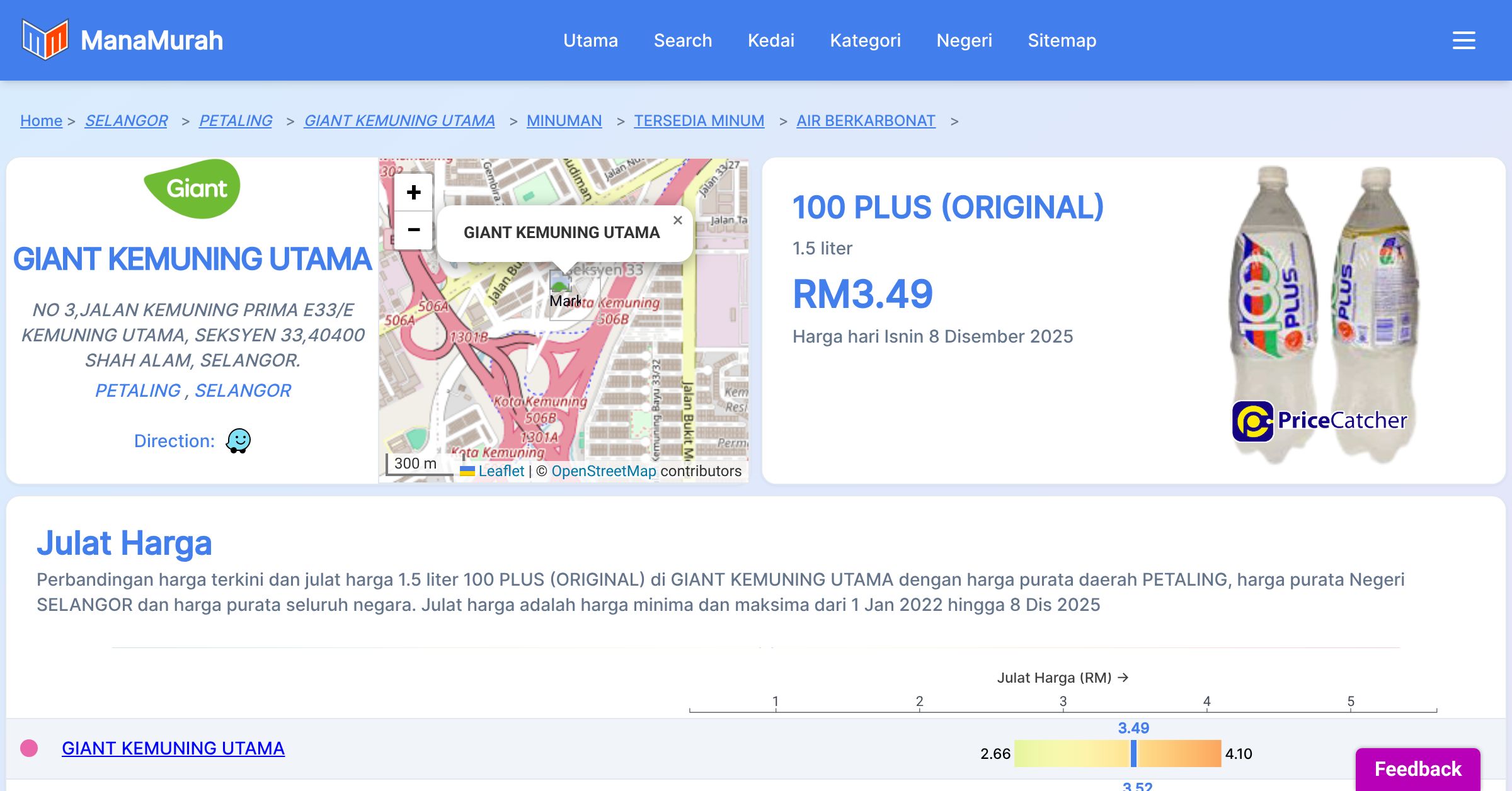Click the Feedback button
This screenshot has height=791, width=1512.
pyautogui.click(x=1417, y=768)
